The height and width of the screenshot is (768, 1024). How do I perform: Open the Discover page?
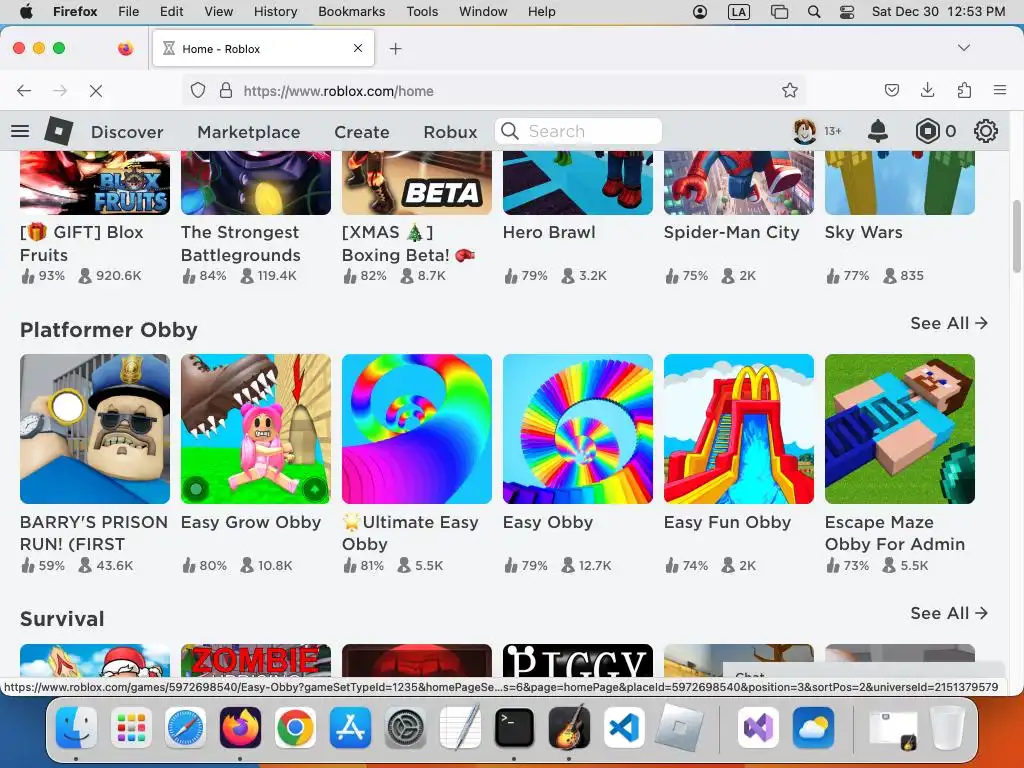click(x=127, y=132)
